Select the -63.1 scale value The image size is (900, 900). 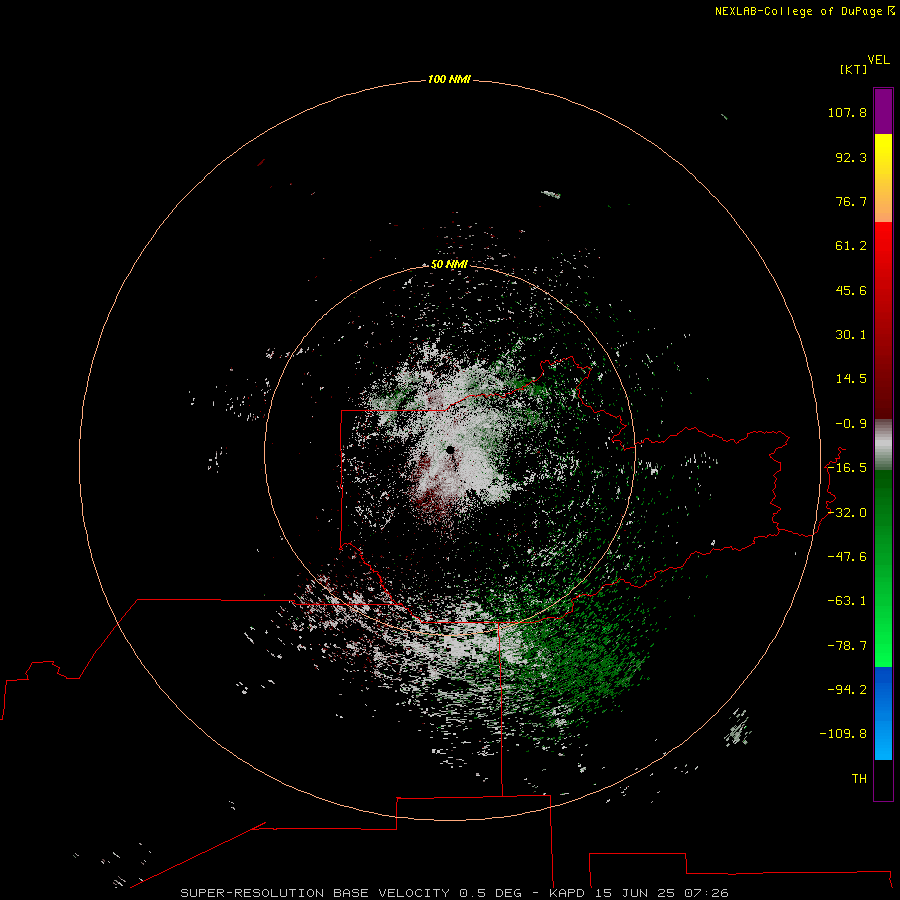[x=847, y=601]
